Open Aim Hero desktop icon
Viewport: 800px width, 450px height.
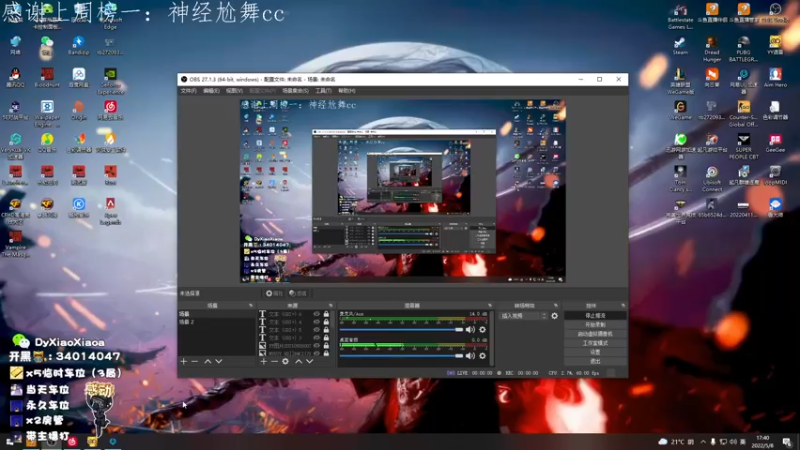point(775,78)
